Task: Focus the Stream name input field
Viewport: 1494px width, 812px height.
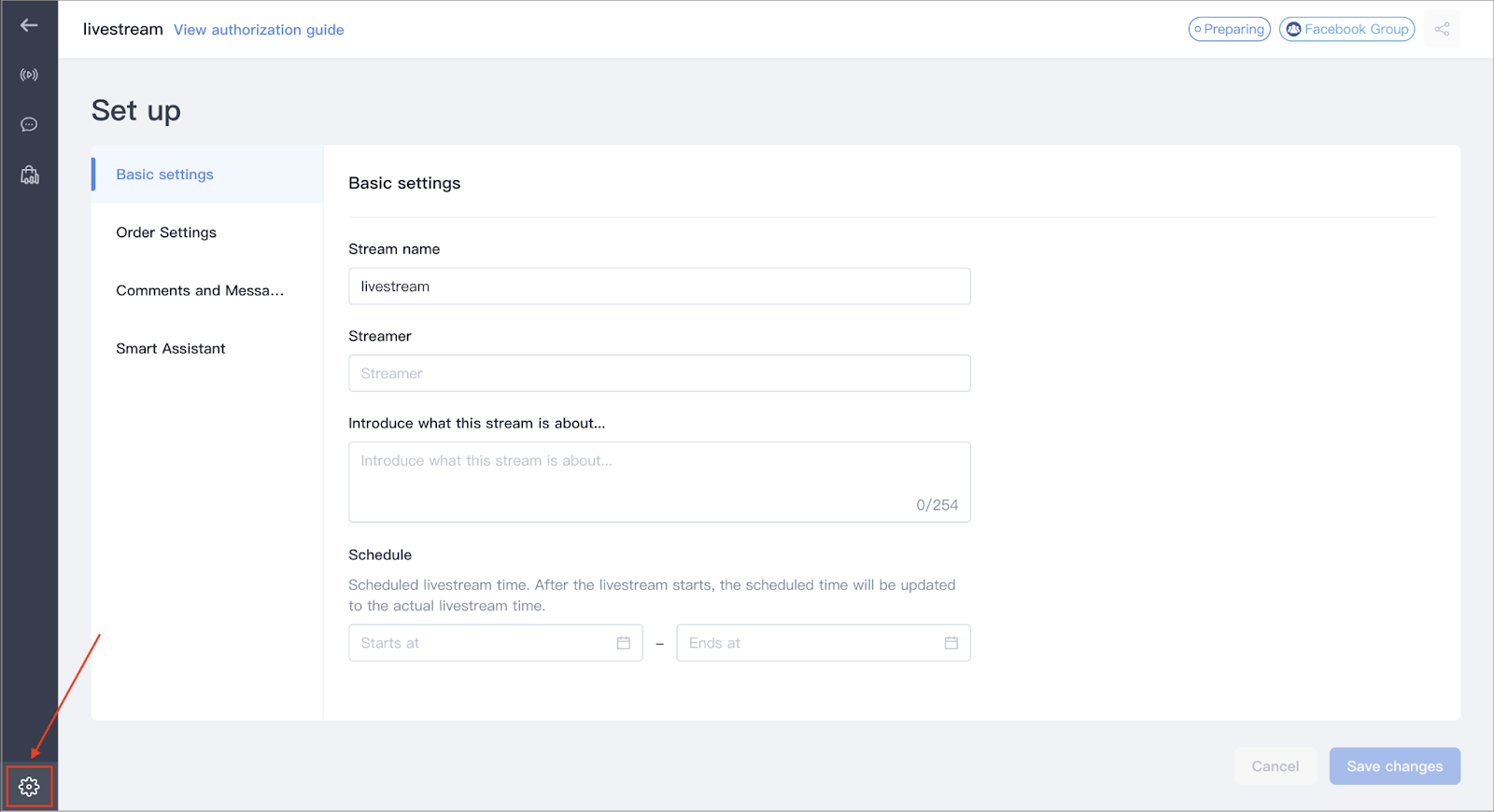Action: coord(659,287)
